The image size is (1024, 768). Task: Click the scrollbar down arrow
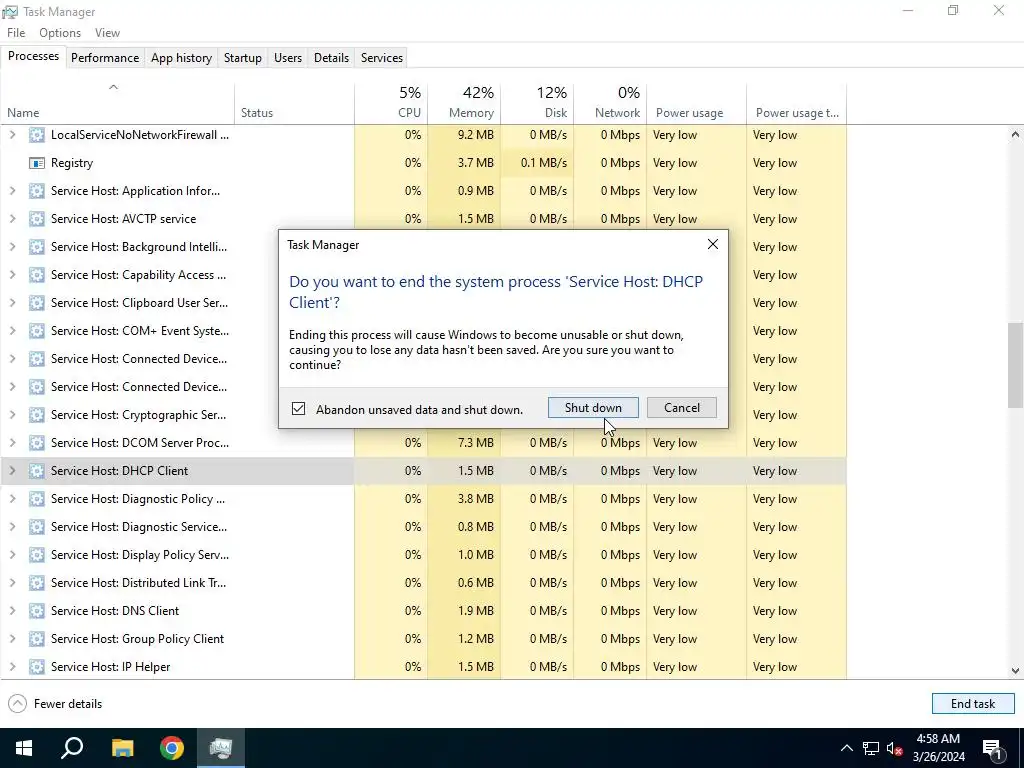1015,671
